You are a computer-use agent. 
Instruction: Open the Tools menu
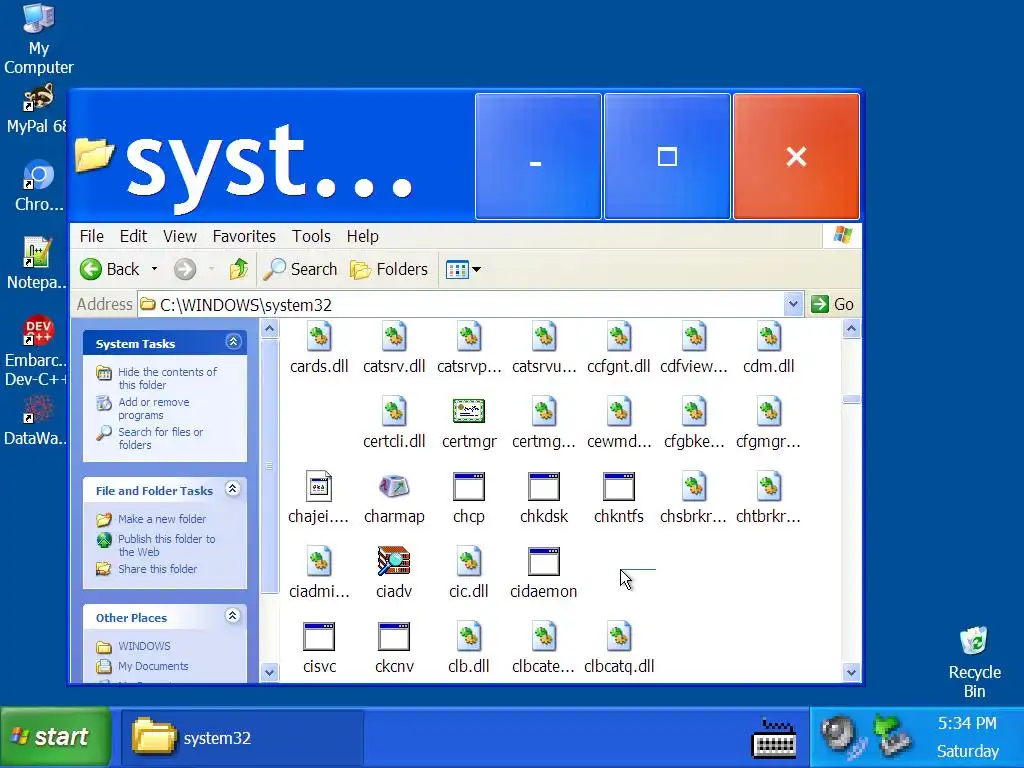click(x=311, y=236)
